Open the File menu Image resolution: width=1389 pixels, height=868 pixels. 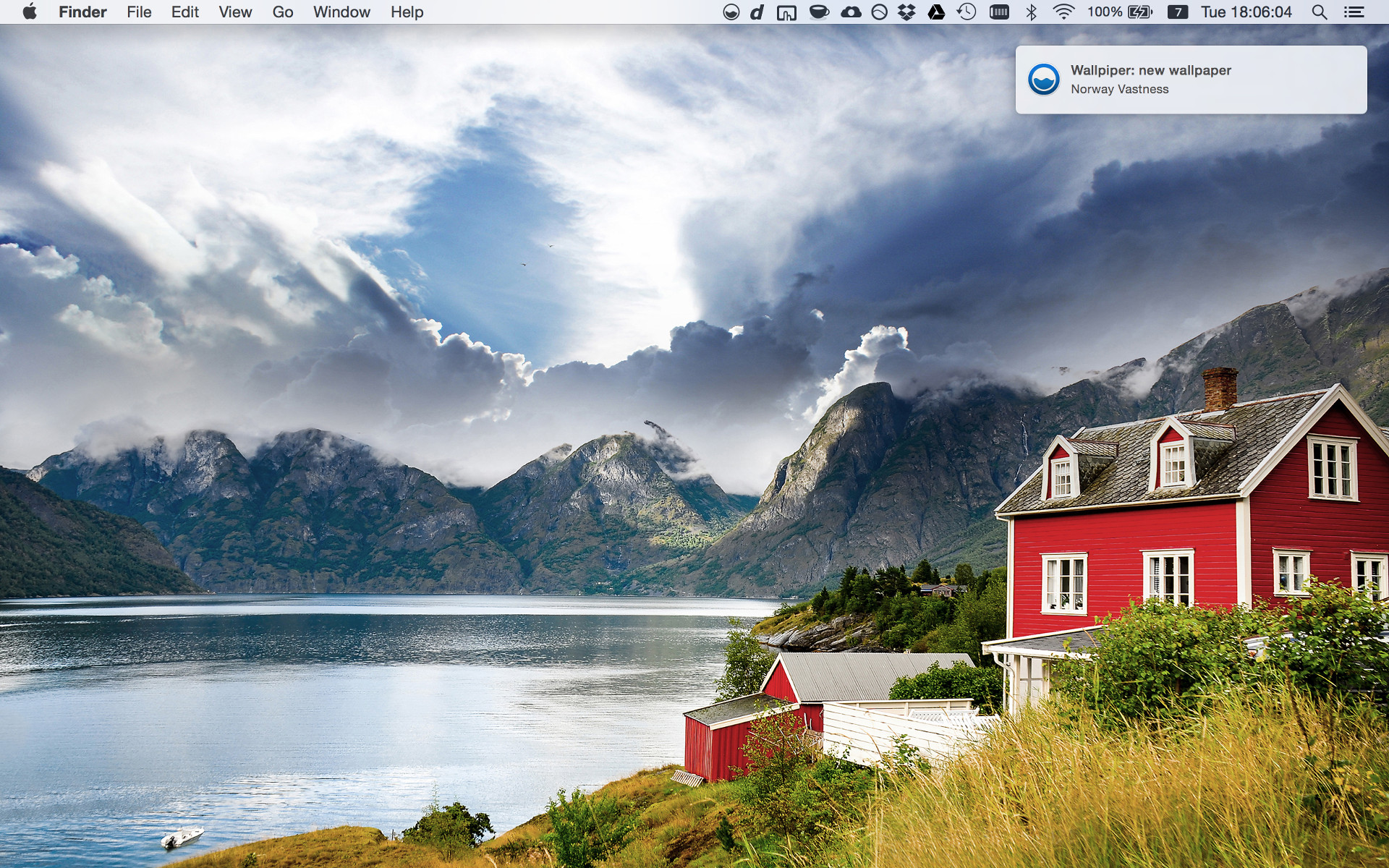[x=139, y=12]
